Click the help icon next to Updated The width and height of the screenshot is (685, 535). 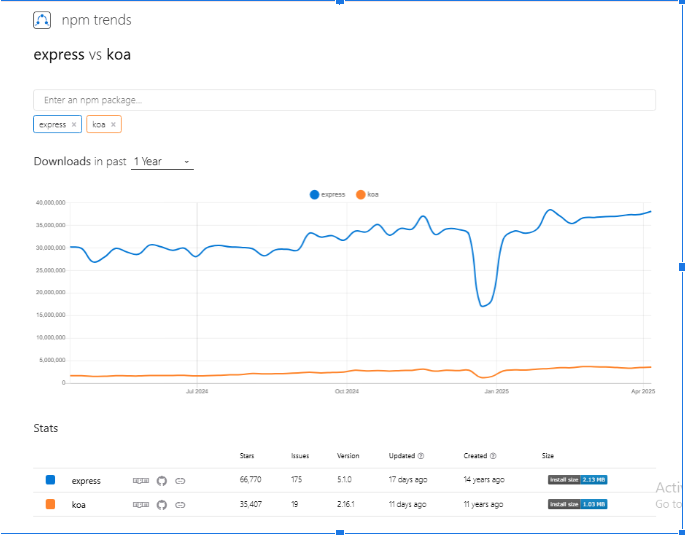[x=420, y=456]
